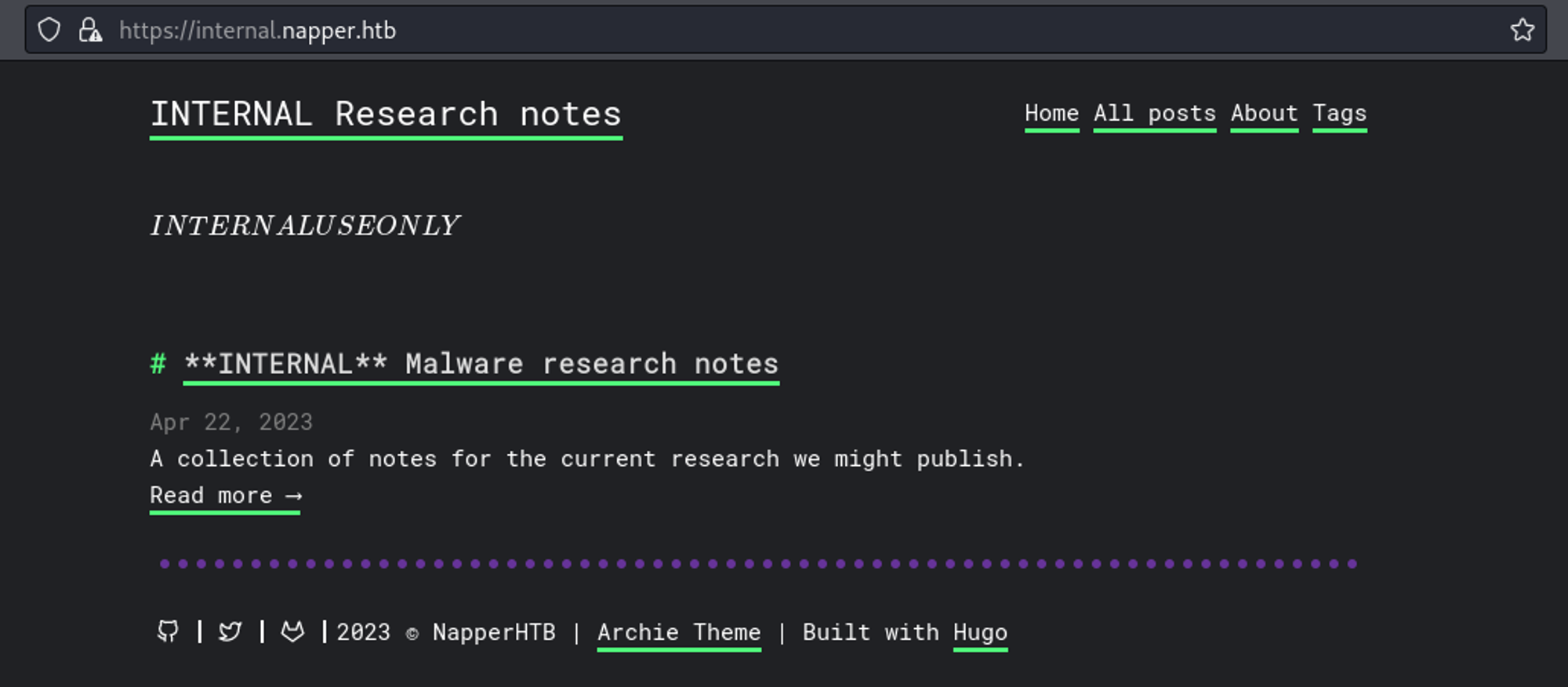Follow the Hugo link in the footer
This screenshot has width=1568, height=687.
pyautogui.click(x=980, y=632)
